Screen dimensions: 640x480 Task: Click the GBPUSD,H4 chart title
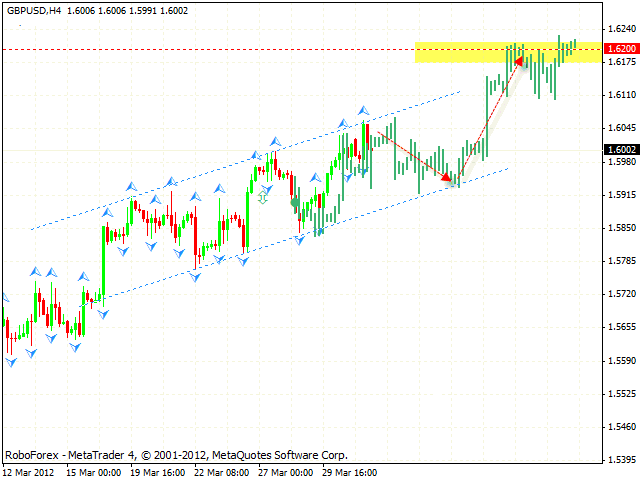(35, 8)
